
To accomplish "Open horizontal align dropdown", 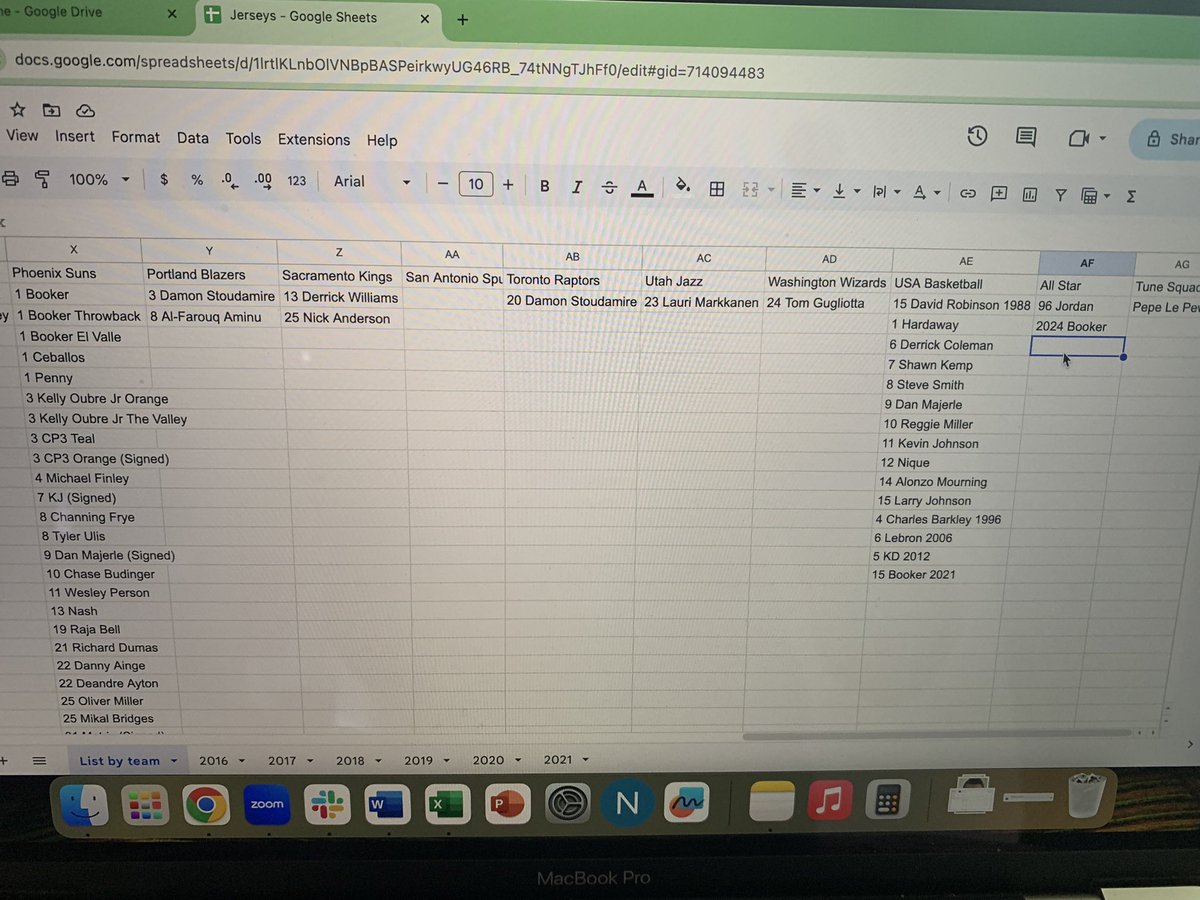I will 805,190.
